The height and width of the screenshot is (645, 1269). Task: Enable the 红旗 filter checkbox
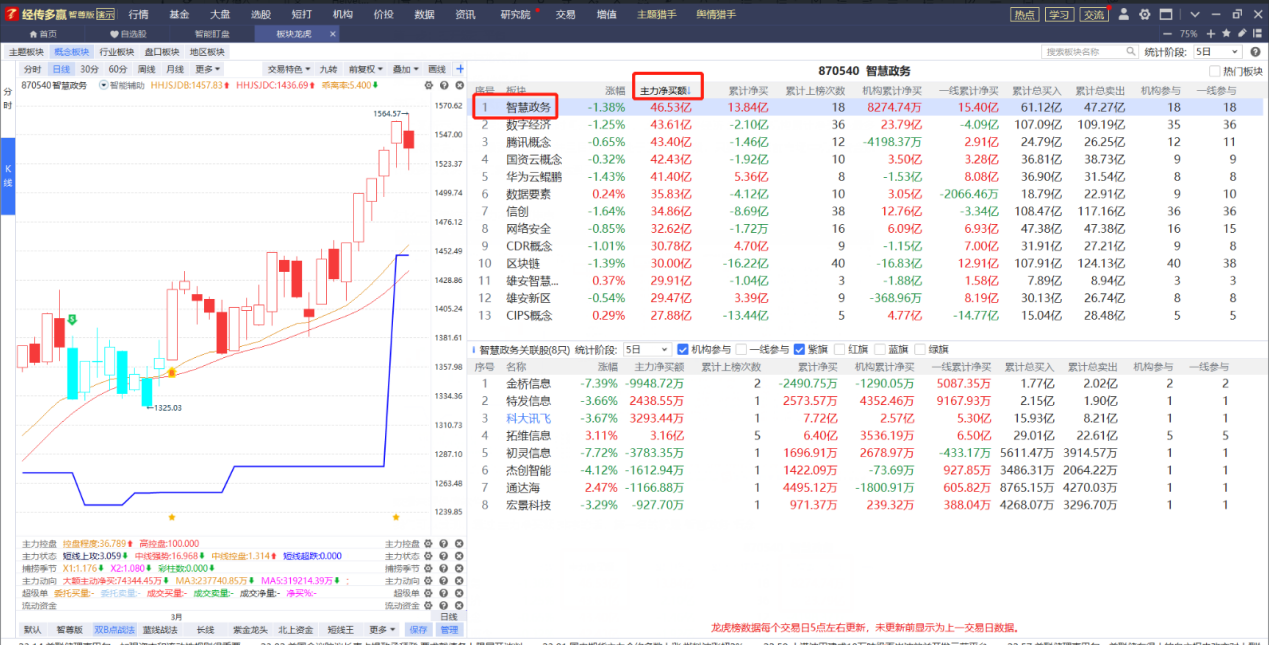pos(839,350)
